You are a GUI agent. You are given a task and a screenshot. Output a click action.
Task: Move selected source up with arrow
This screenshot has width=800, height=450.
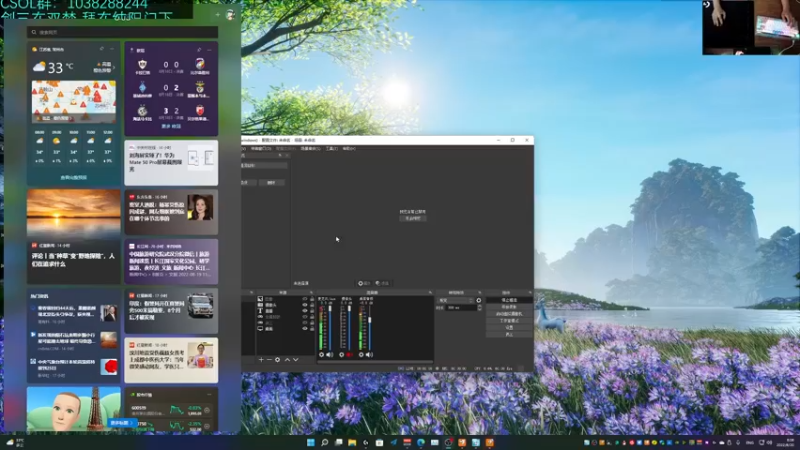click(287, 360)
